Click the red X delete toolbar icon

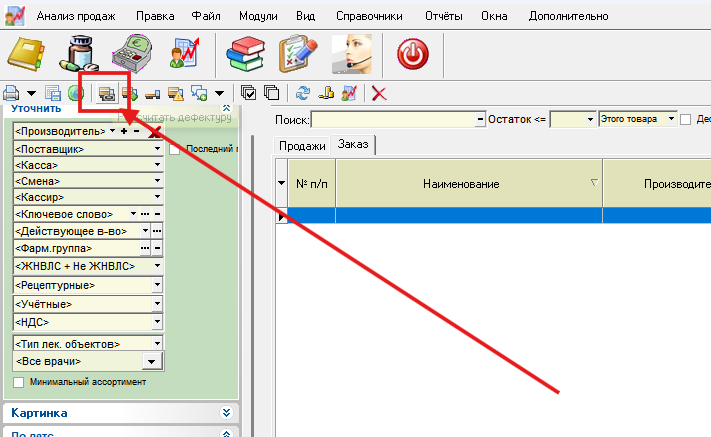tap(379, 94)
